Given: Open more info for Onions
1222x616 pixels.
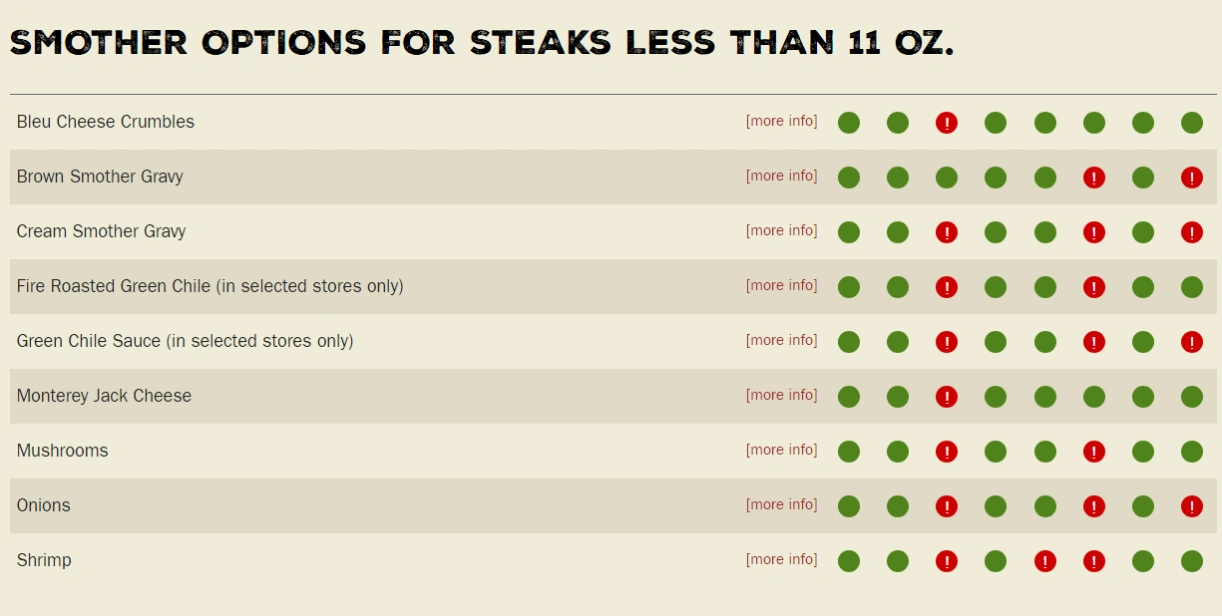Looking at the screenshot, I should coord(781,505).
